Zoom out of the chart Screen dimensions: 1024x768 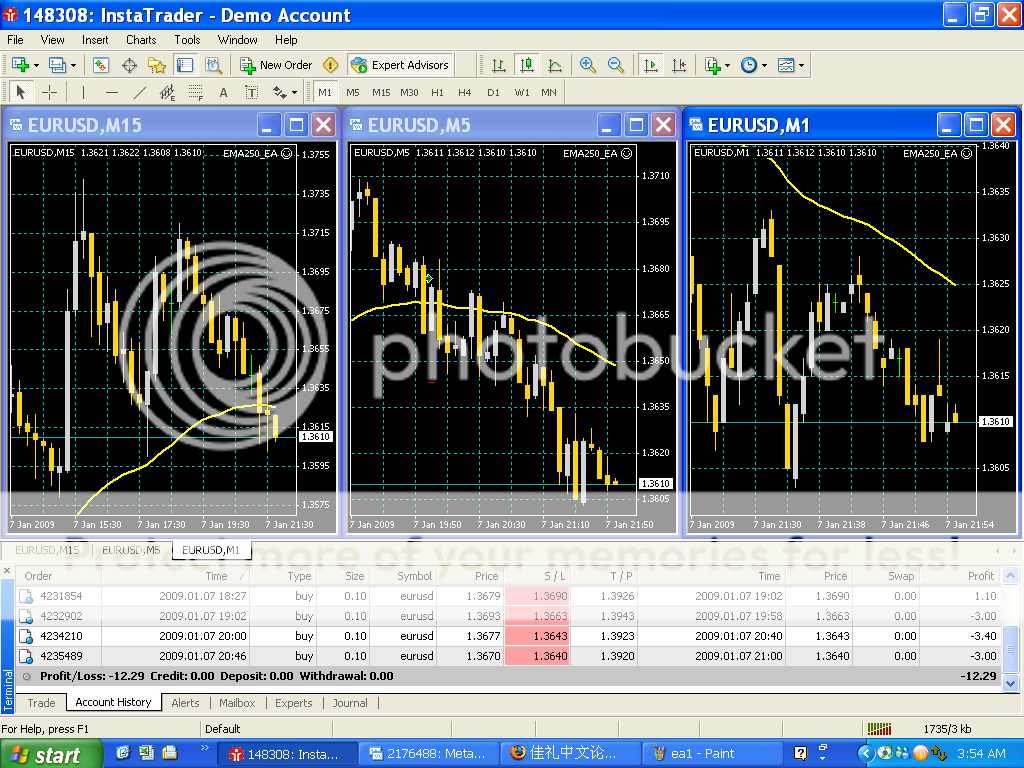tap(616, 65)
